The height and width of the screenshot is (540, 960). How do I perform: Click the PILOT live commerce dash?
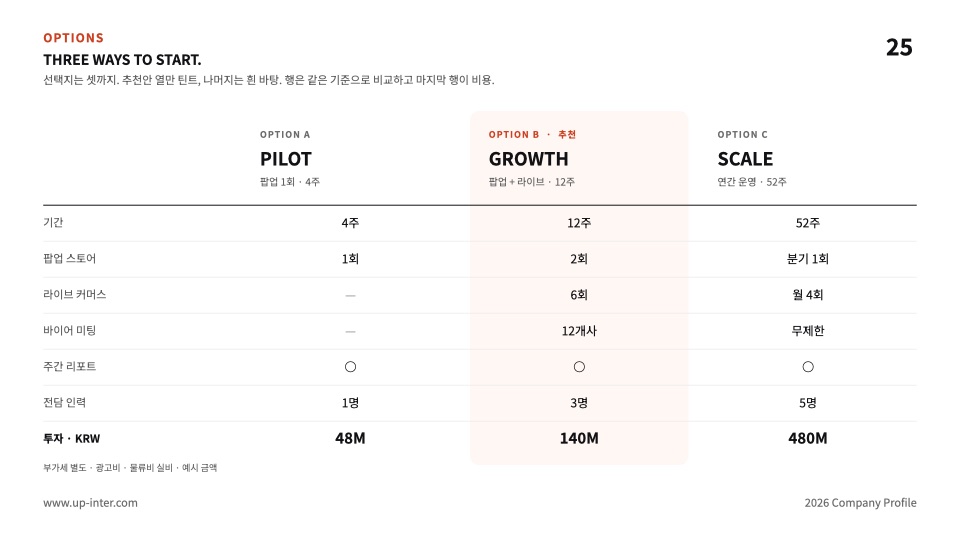point(350,296)
